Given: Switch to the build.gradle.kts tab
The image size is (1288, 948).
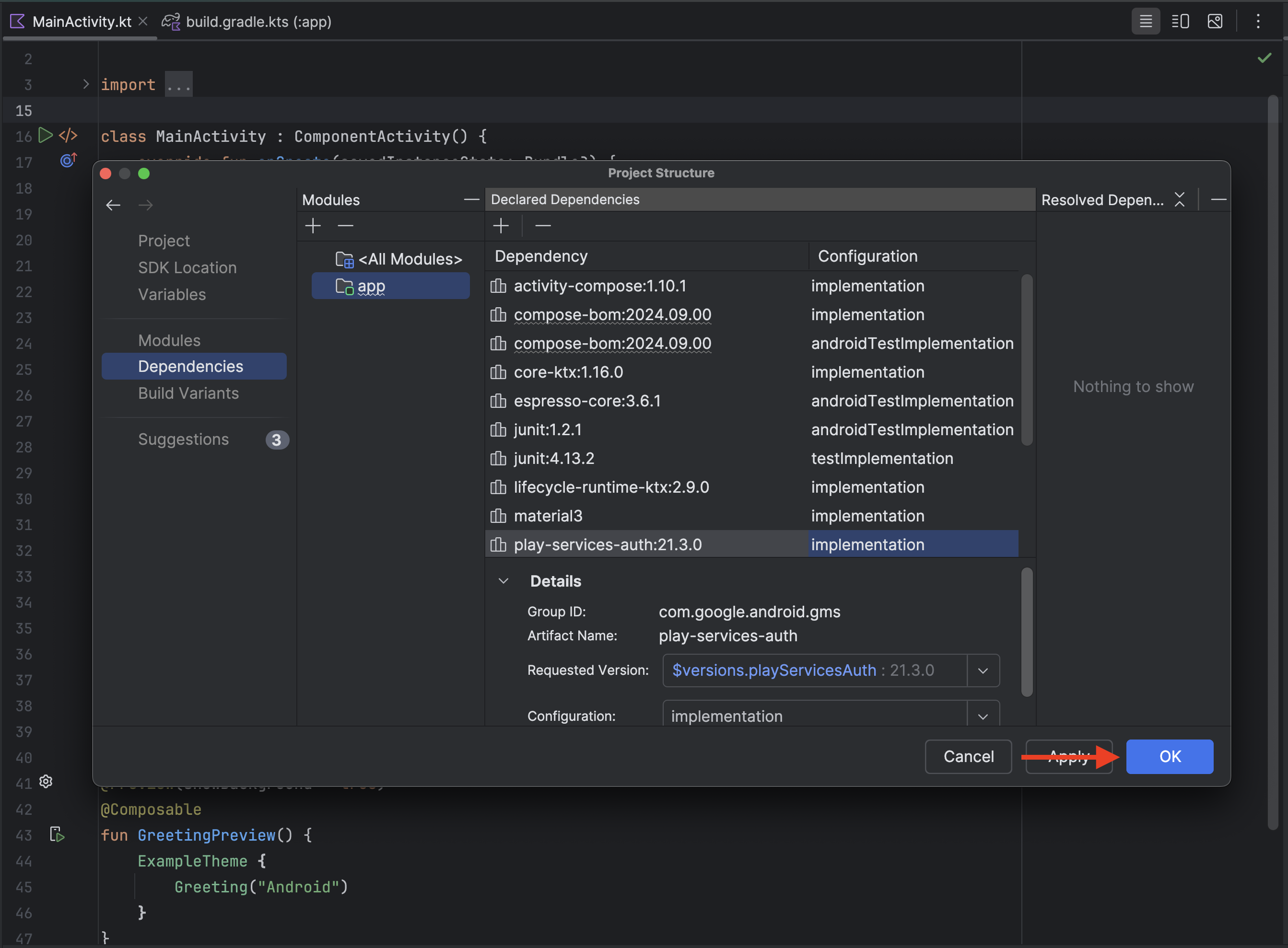Looking at the screenshot, I should 258,21.
